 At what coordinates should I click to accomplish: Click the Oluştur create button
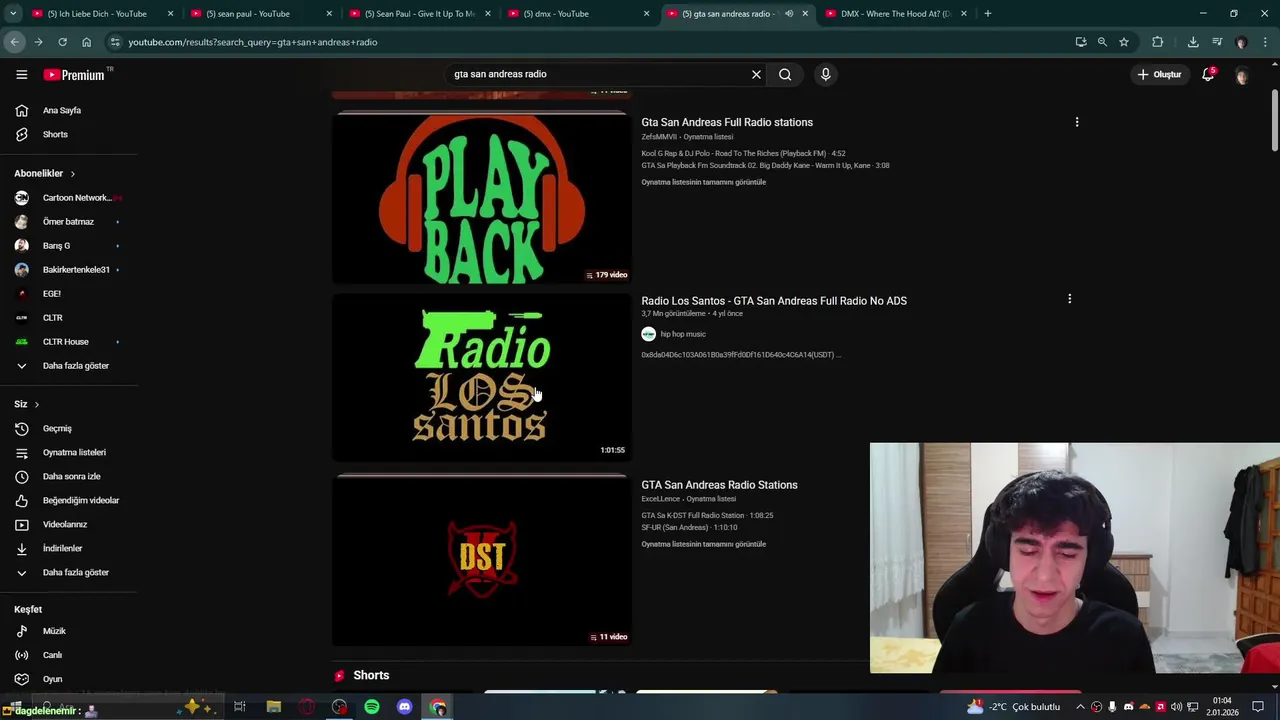(x=1159, y=74)
